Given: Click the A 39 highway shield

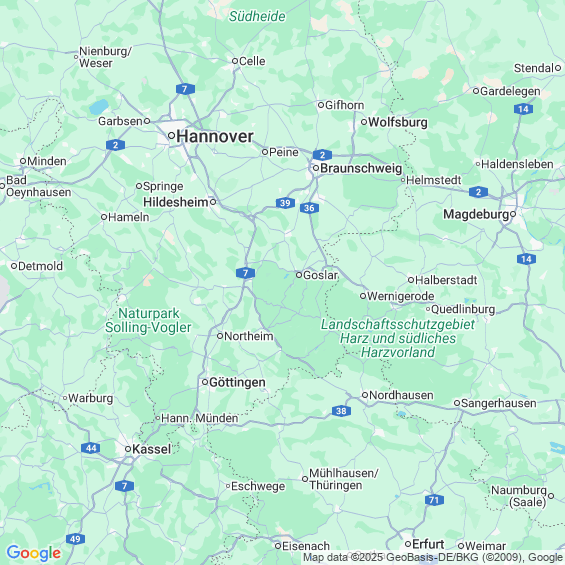Looking at the screenshot, I should tap(285, 203).
